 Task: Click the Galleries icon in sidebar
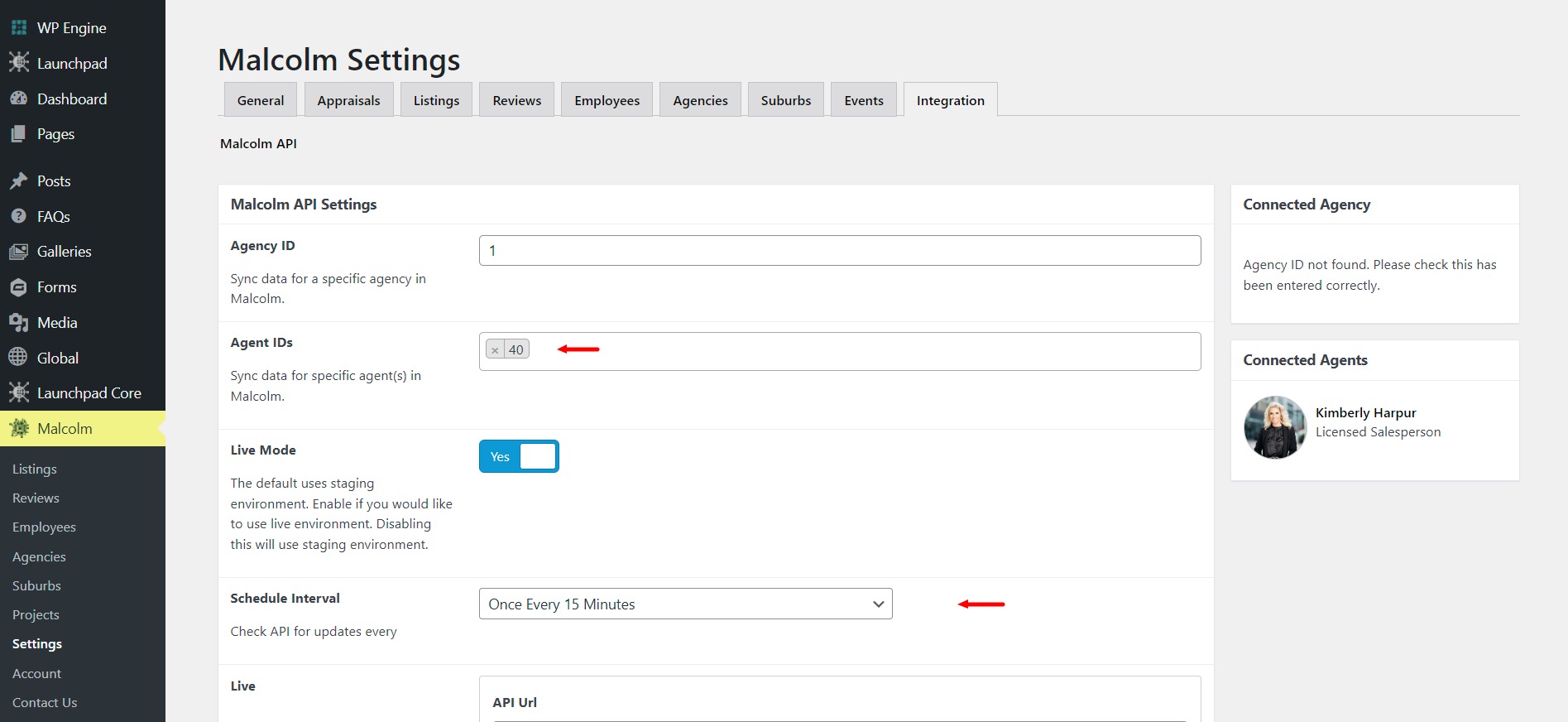[x=19, y=252]
